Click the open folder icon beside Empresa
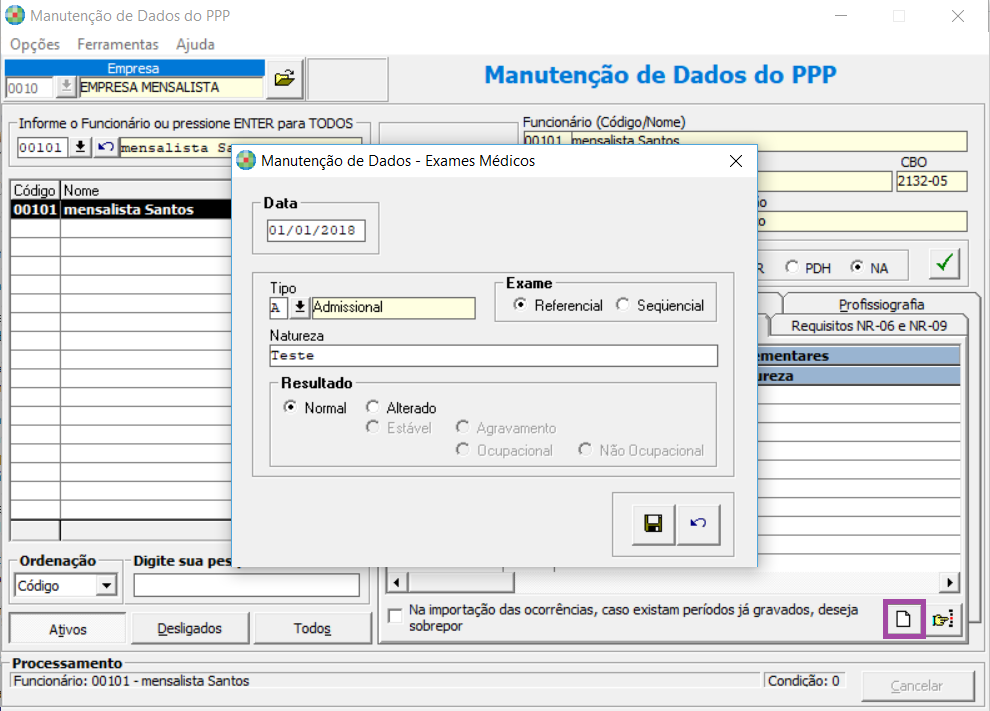This screenshot has height=711, width=990. point(285,78)
